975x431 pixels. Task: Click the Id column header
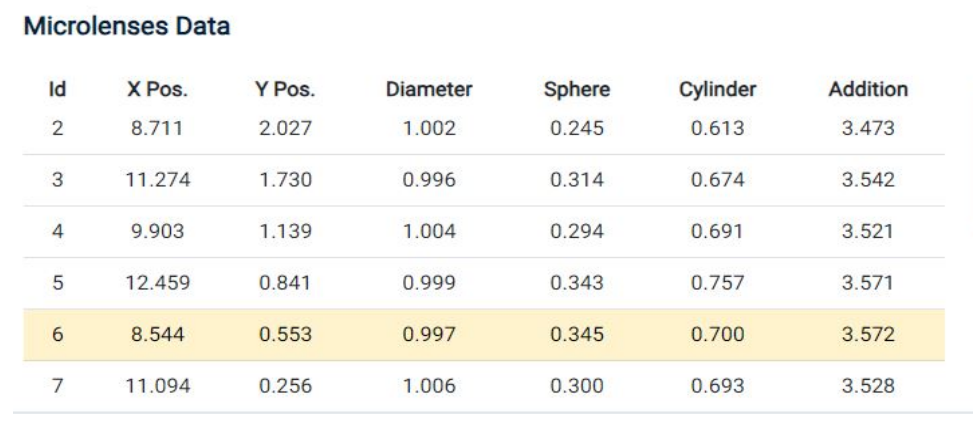click(57, 90)
